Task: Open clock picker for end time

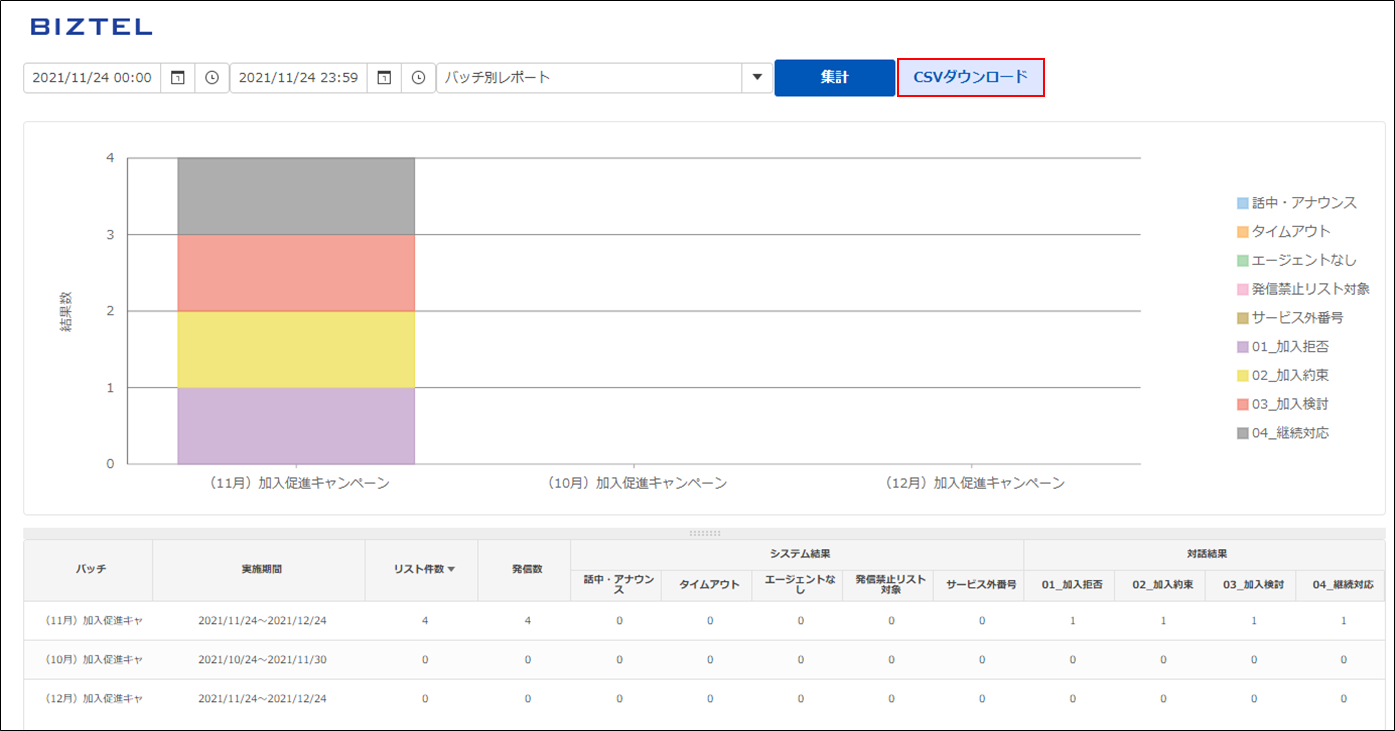Action: coord(418,78)
